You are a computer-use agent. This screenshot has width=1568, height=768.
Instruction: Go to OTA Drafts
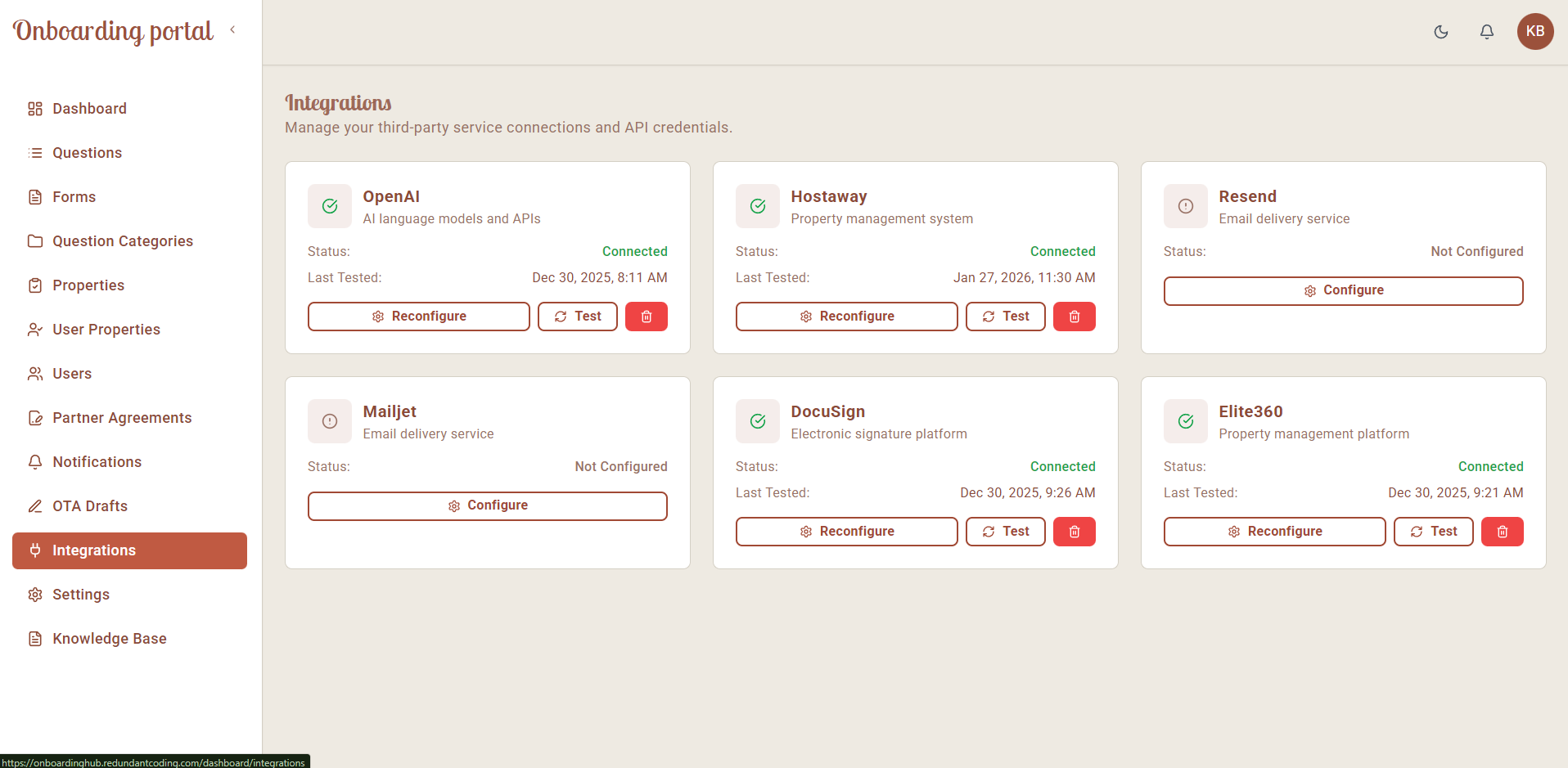coord(129,506)
